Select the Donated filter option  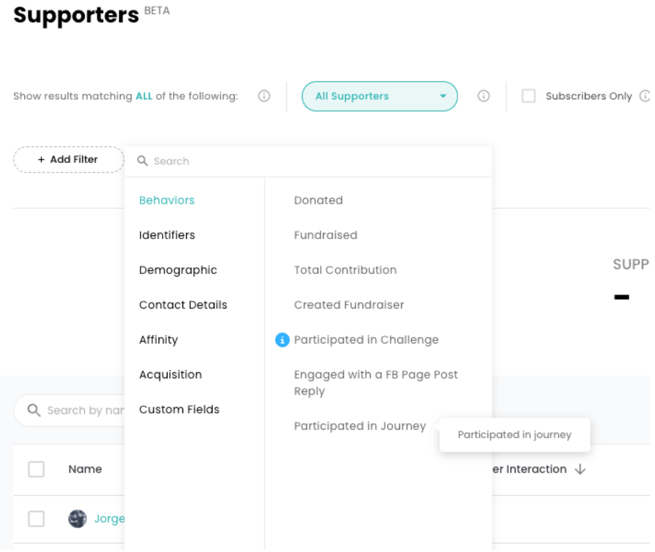tap(318, 200)
